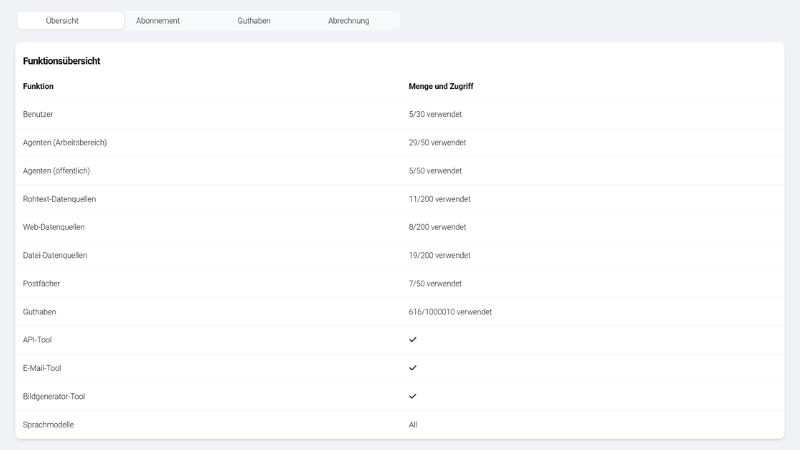The height and width of the screenshot is (450, 800).
Task: Select the Rohtext-Datenquellen row
Action: (x=399, y=199)
